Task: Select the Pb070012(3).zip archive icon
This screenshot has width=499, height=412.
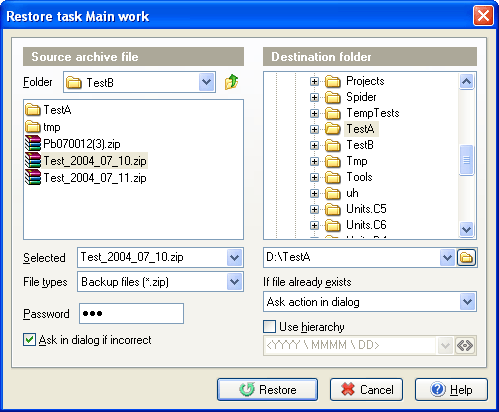Action: [33, 143]
